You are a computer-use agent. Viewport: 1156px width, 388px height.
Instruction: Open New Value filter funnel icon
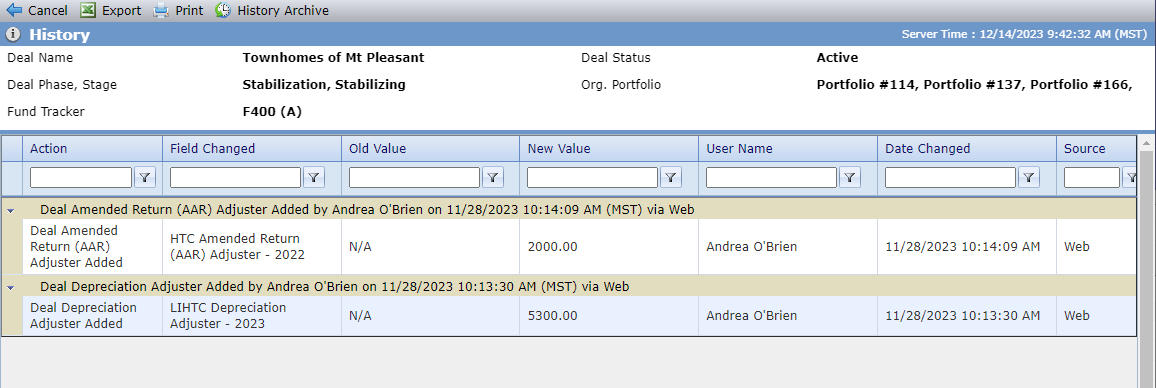pos(671,177)
